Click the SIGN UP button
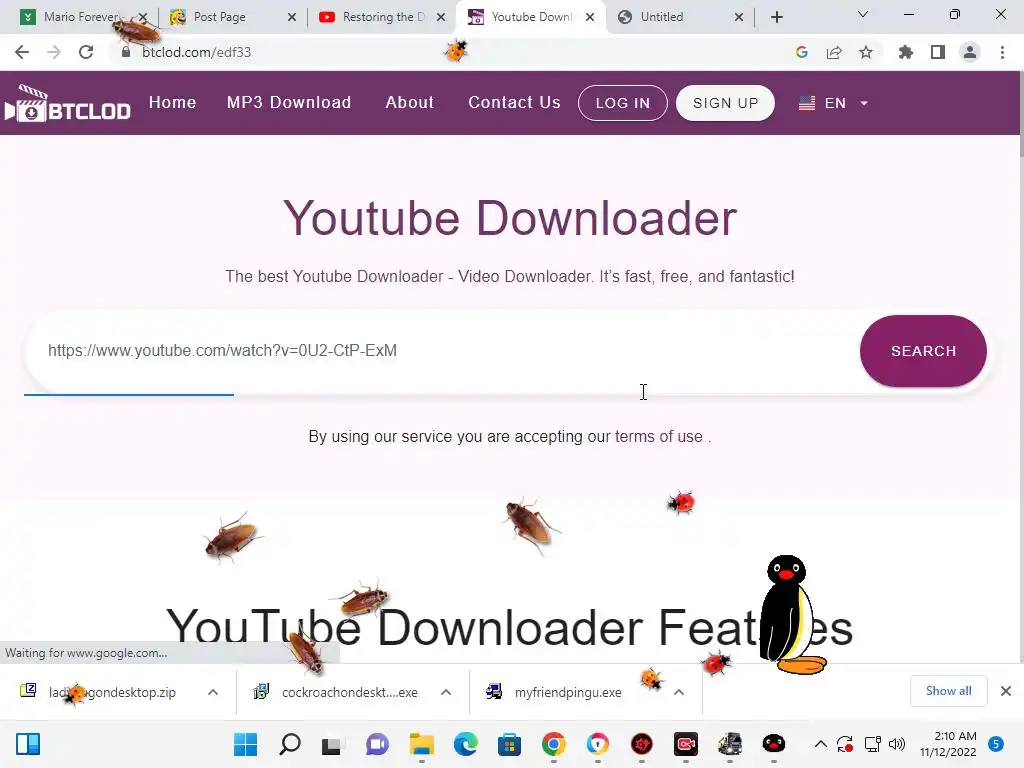The width and height of the screenshot is (1024, 768). pyautogui.click(x=726, y=103)
